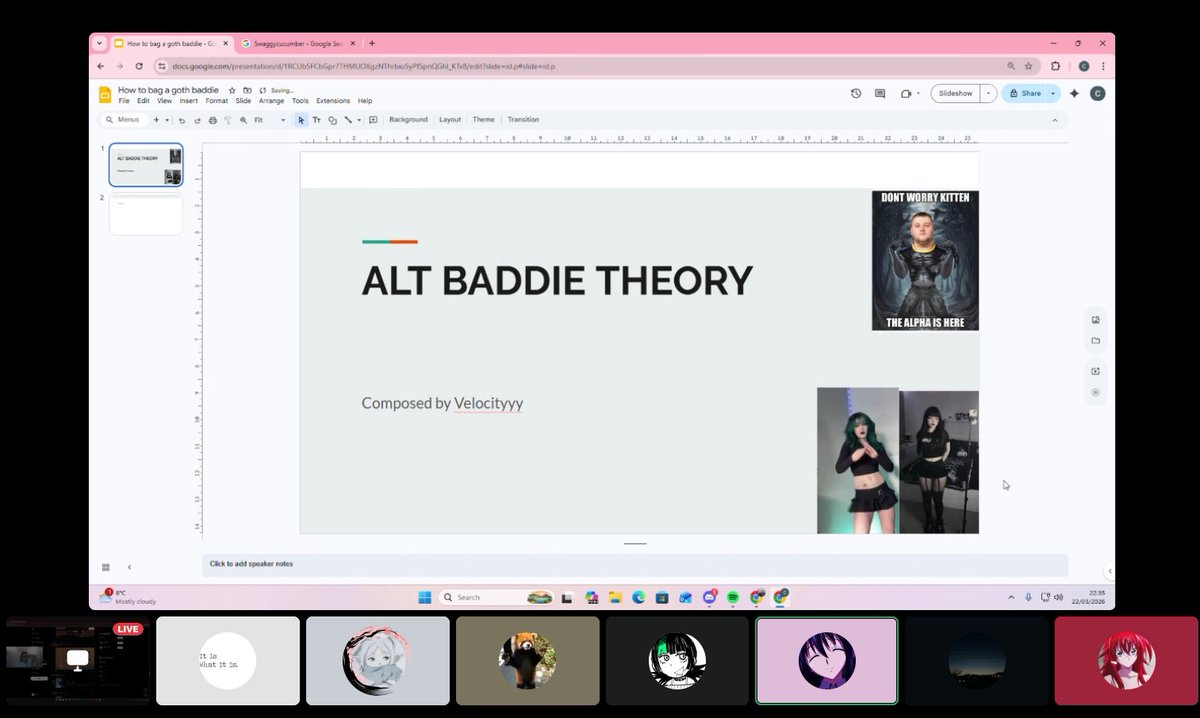The width and height of the screenshot is (1200, 718).
Task: Click the taskbar volume speaker icon
Action: (1058, 597)
